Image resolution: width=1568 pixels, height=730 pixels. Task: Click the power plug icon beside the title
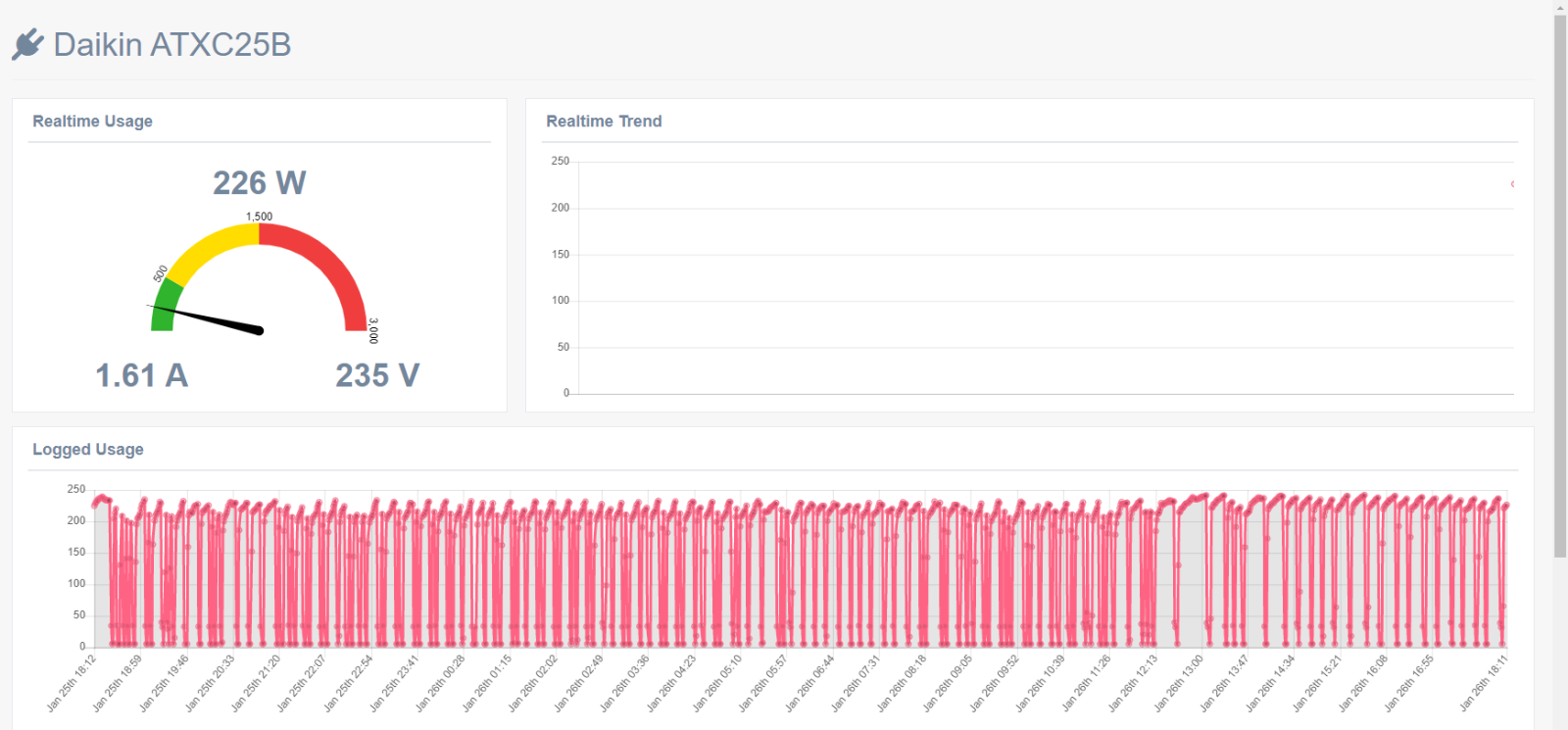[x=27, y=45]
